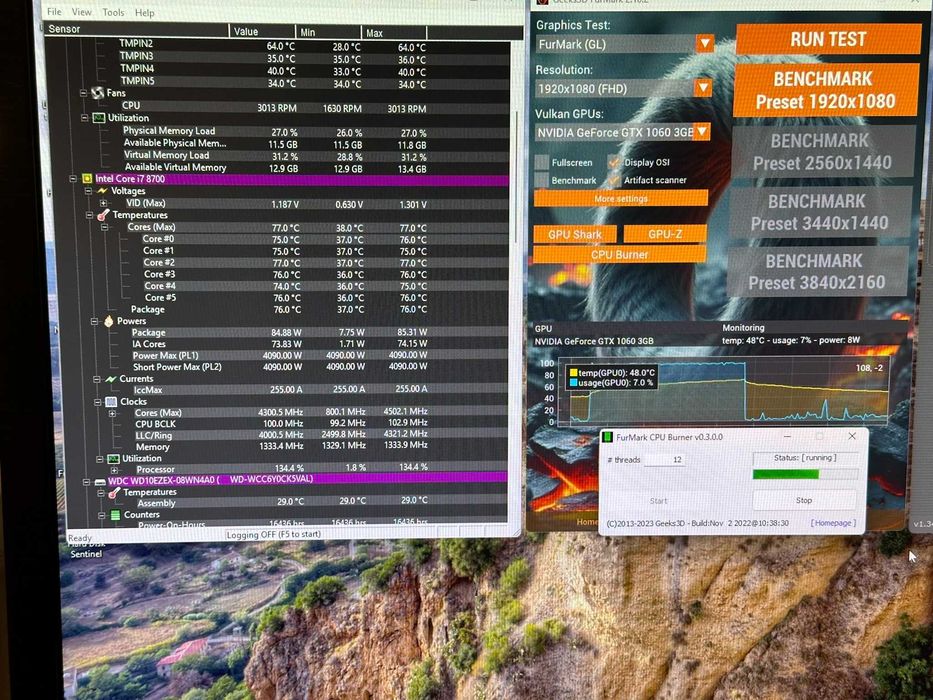Enable the Benchmark checkbox
The image size is (933, 700).
tap(541, 180)
